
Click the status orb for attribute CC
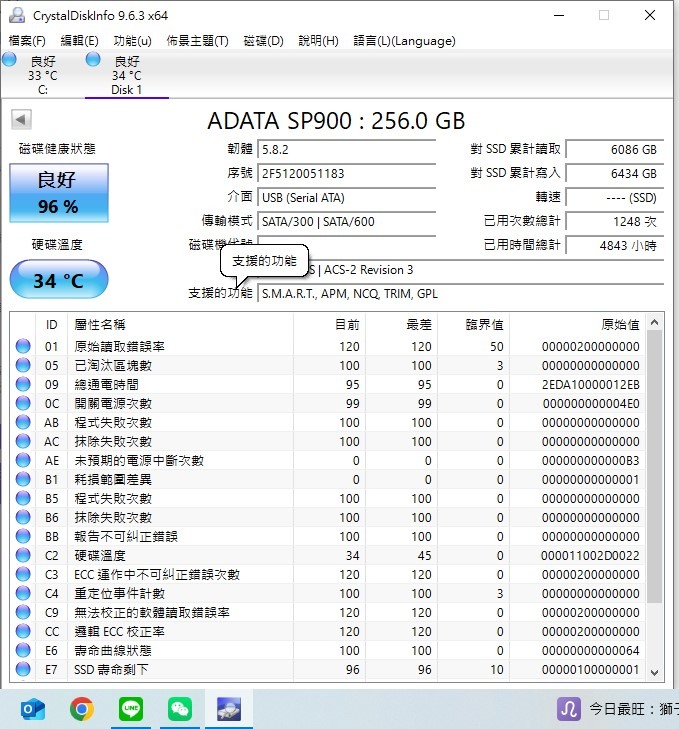(23, 631)
